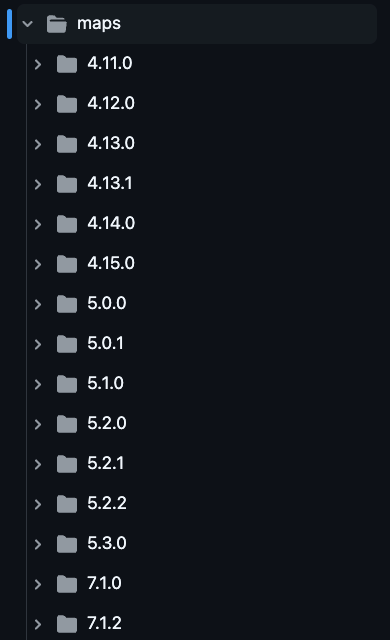This screenshot has height=640, width=390.
Task: Expand the 5.0.1 folder chevron
Action: [x=38, y=344]
